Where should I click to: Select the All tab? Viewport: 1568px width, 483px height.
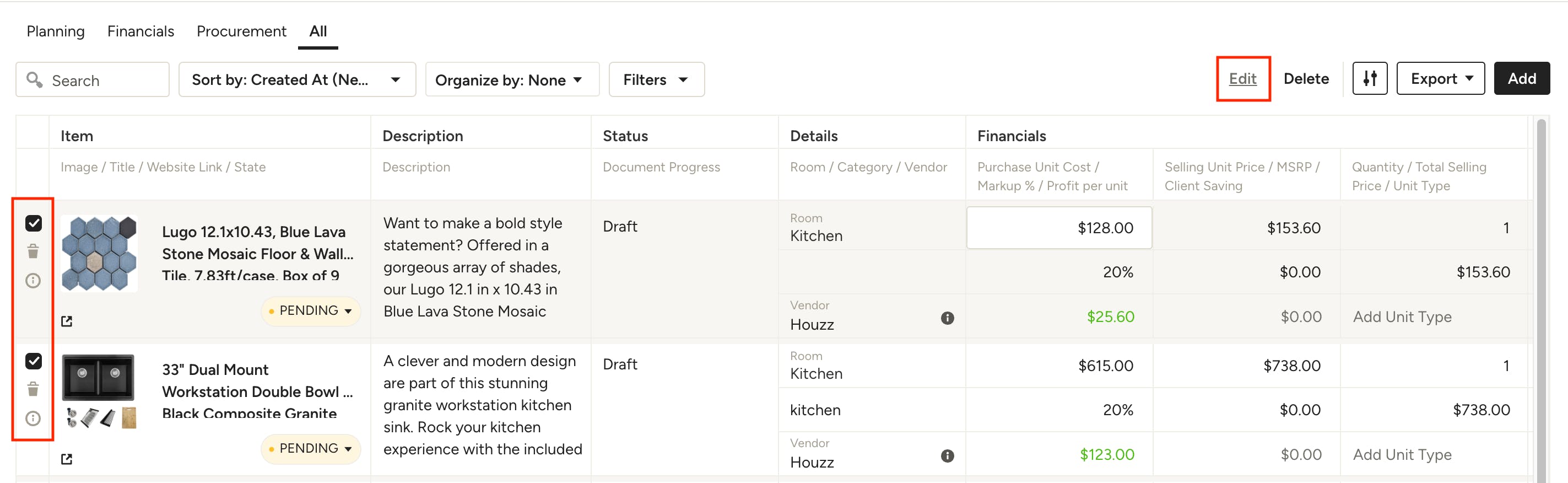coord(318,31)
